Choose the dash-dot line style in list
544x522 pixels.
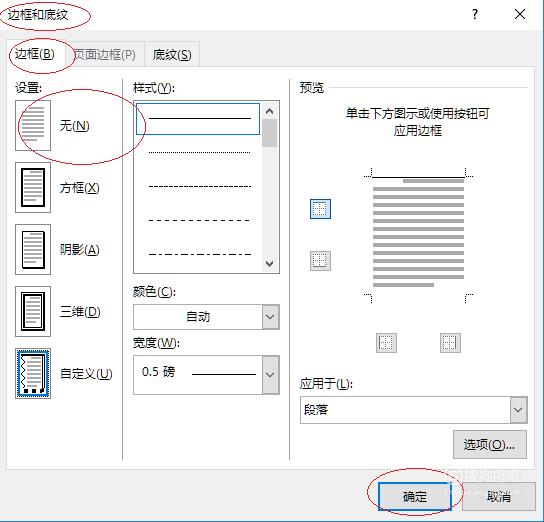click(x=199, y=254)
